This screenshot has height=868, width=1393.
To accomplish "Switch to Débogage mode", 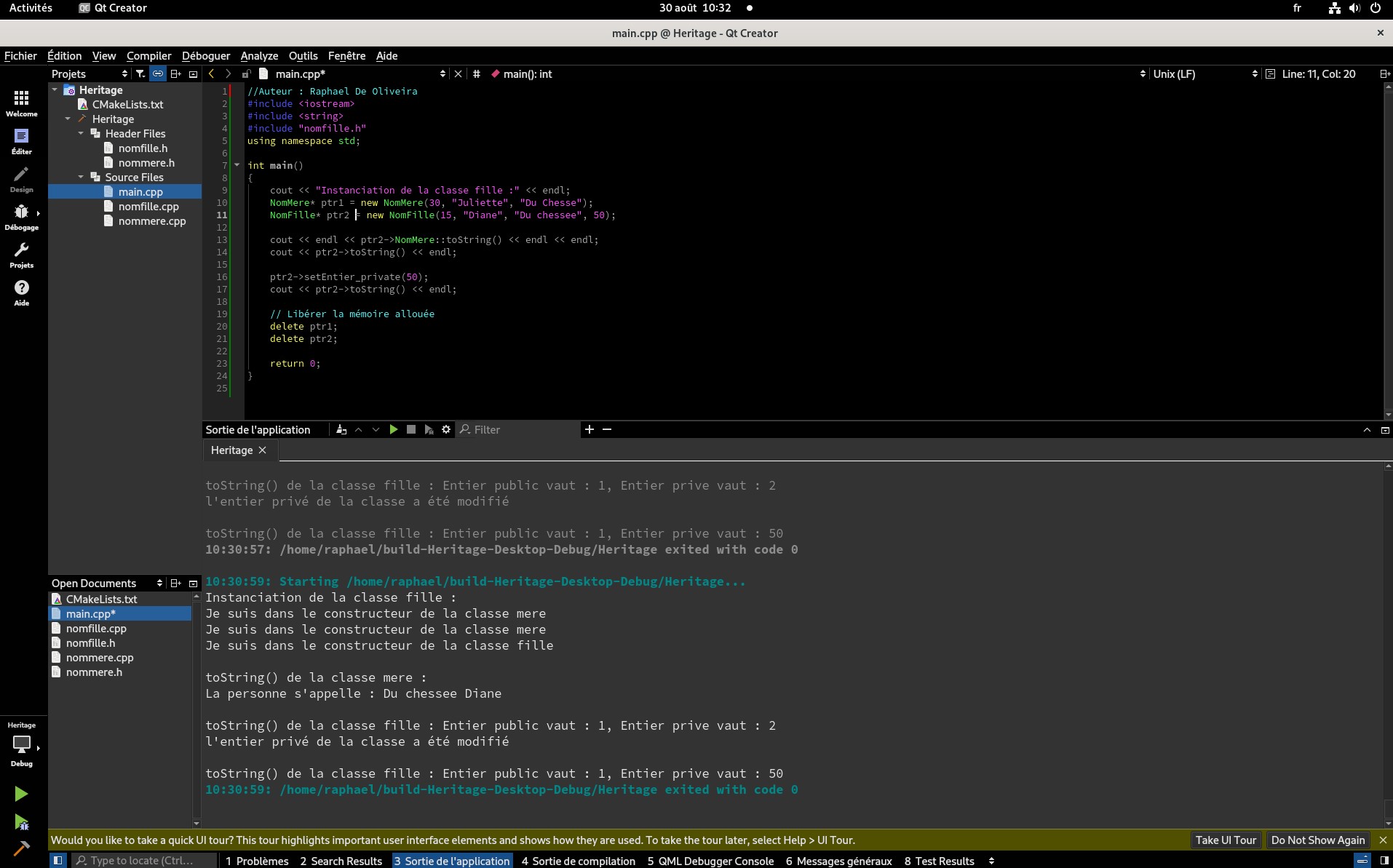I will tap(21, 217).
